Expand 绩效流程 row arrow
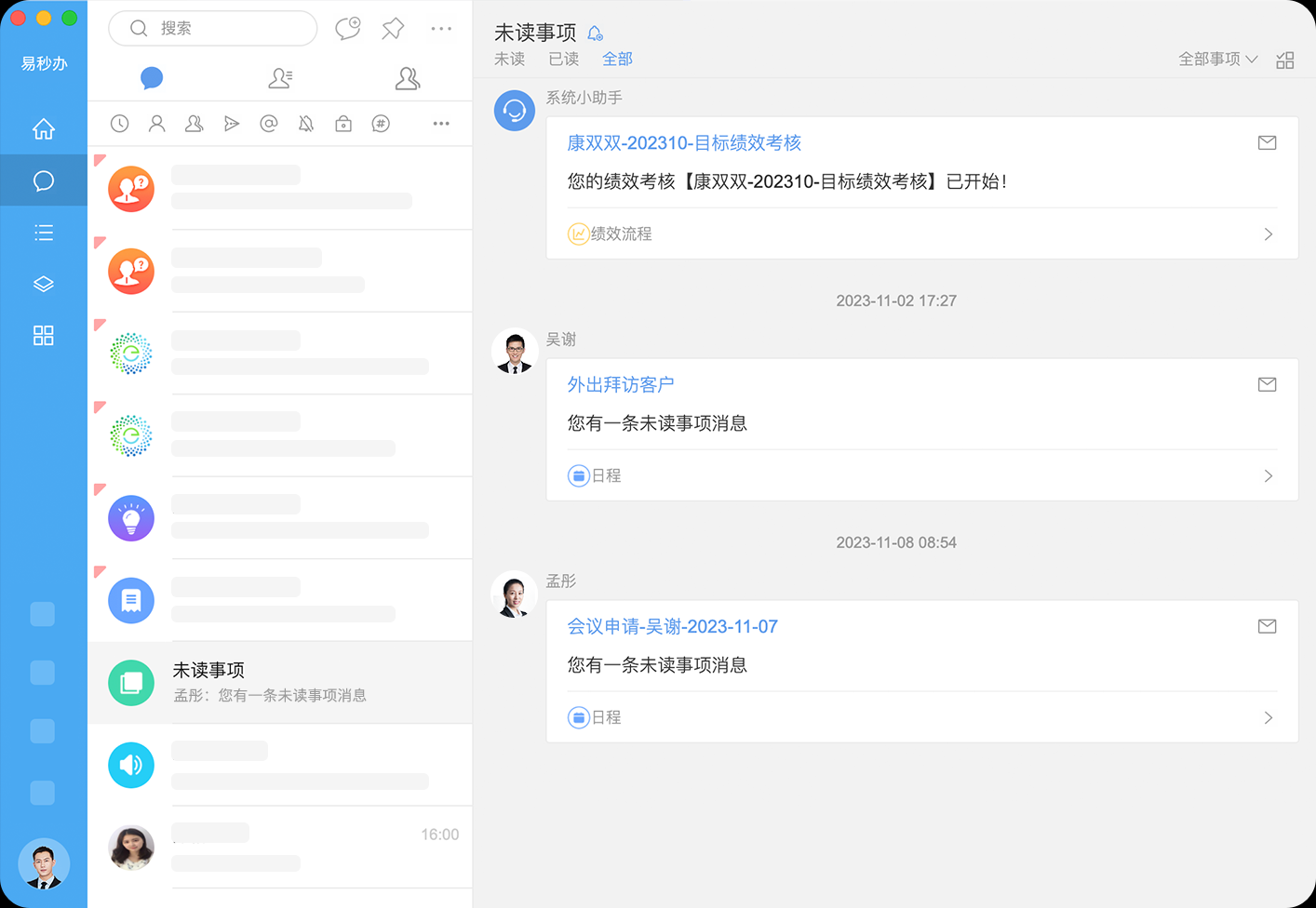Screen dimensions: 1316x908 1269,234
